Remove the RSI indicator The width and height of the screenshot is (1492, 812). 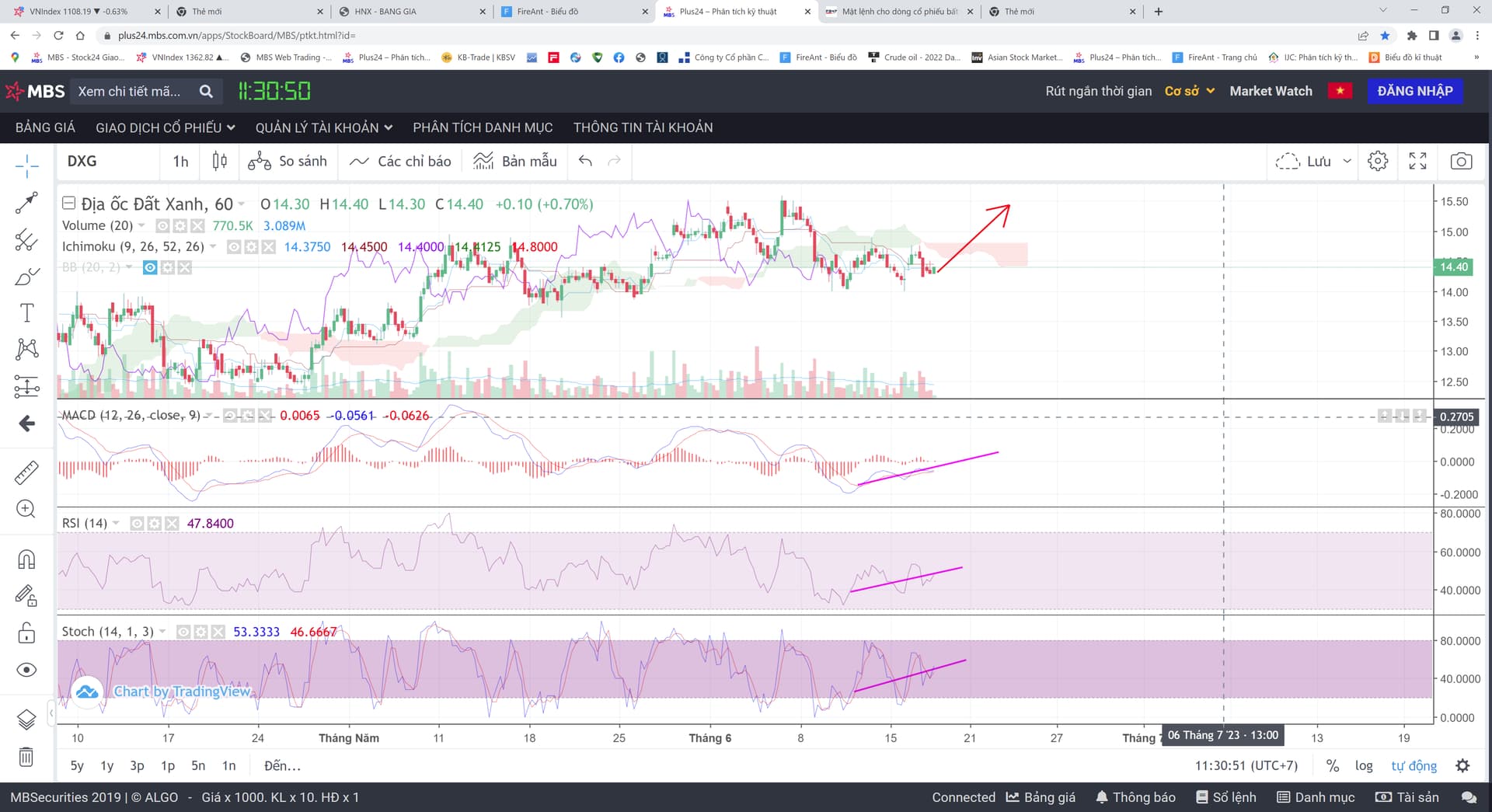point(172,524)
